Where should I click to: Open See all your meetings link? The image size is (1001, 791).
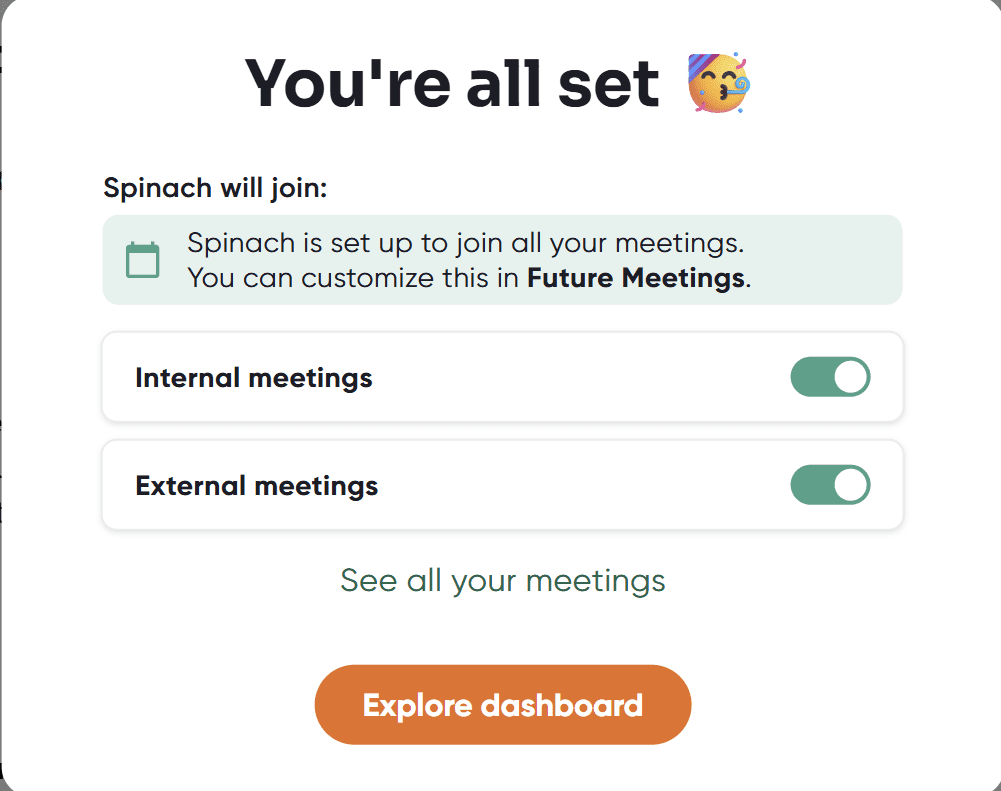[x=502, y=580]
